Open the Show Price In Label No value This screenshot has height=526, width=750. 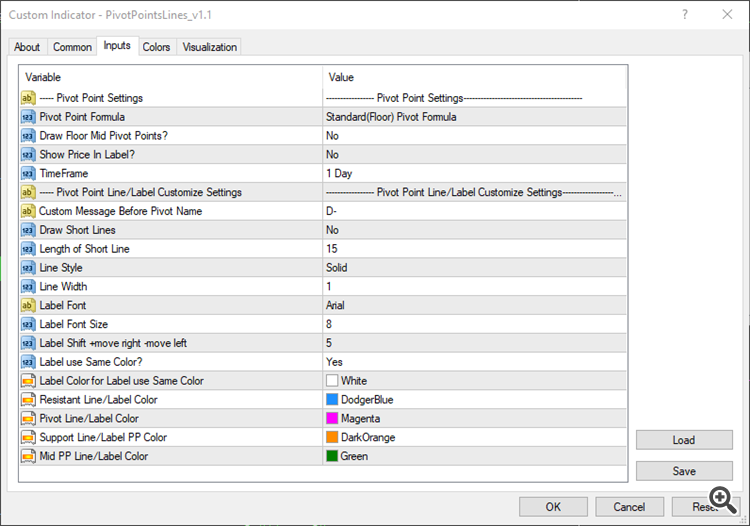pos(474,155)
